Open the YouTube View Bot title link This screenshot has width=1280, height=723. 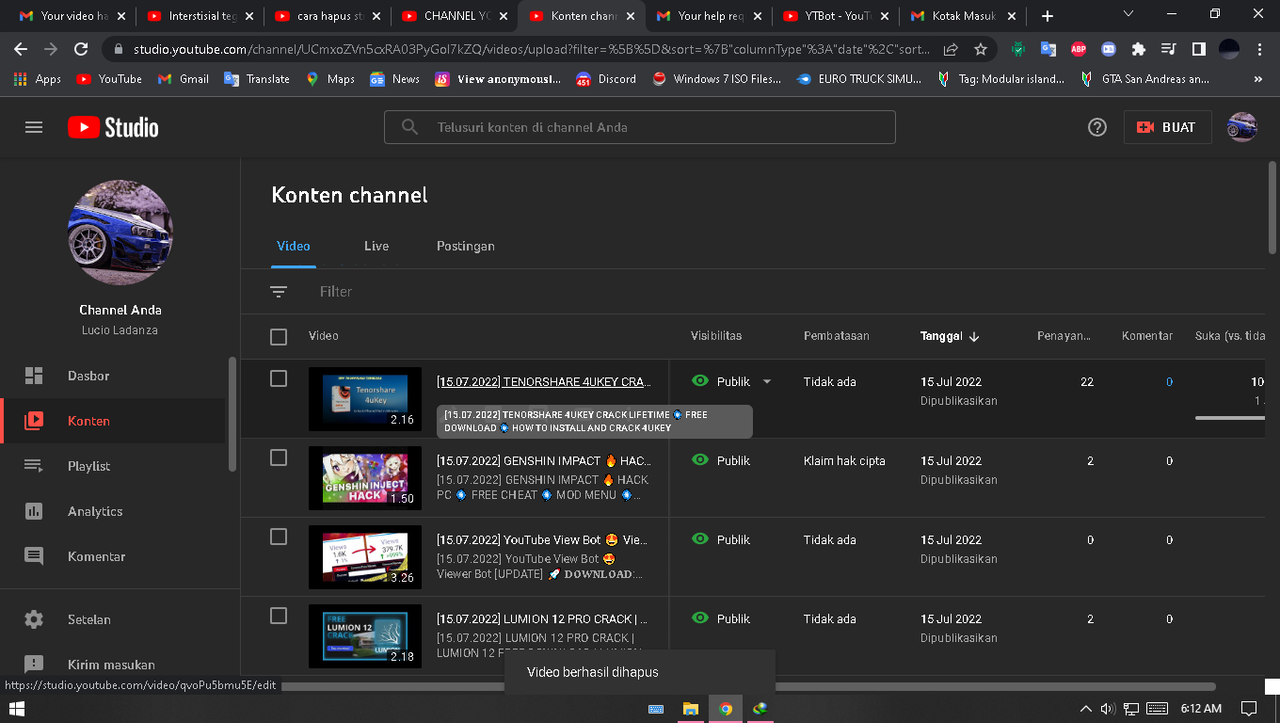pyautogui.click(x=542, y=540)
